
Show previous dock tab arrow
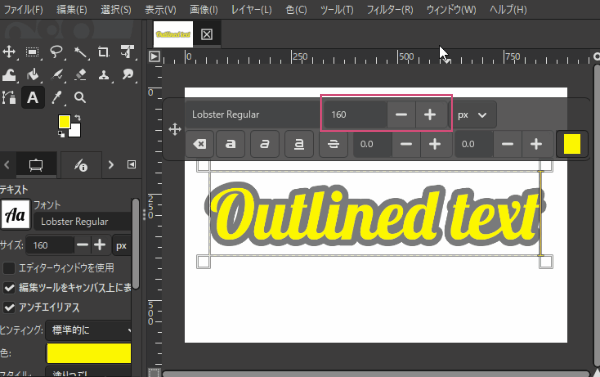pos(7,165)
